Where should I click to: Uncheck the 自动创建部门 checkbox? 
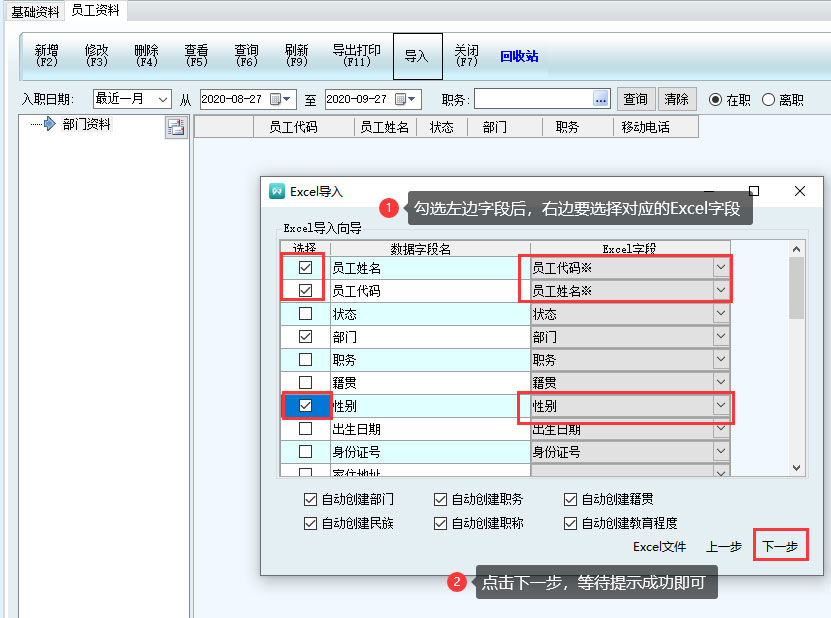pyautogui.click(x=310, y=499)
